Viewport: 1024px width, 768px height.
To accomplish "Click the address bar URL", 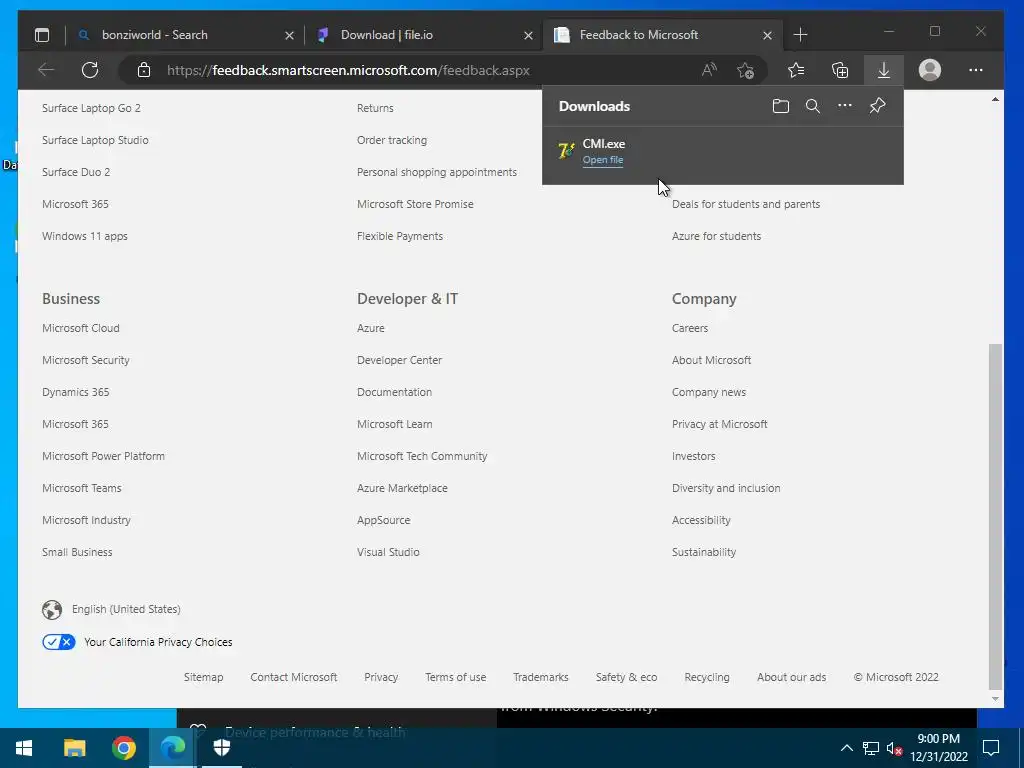I will 348,71.
